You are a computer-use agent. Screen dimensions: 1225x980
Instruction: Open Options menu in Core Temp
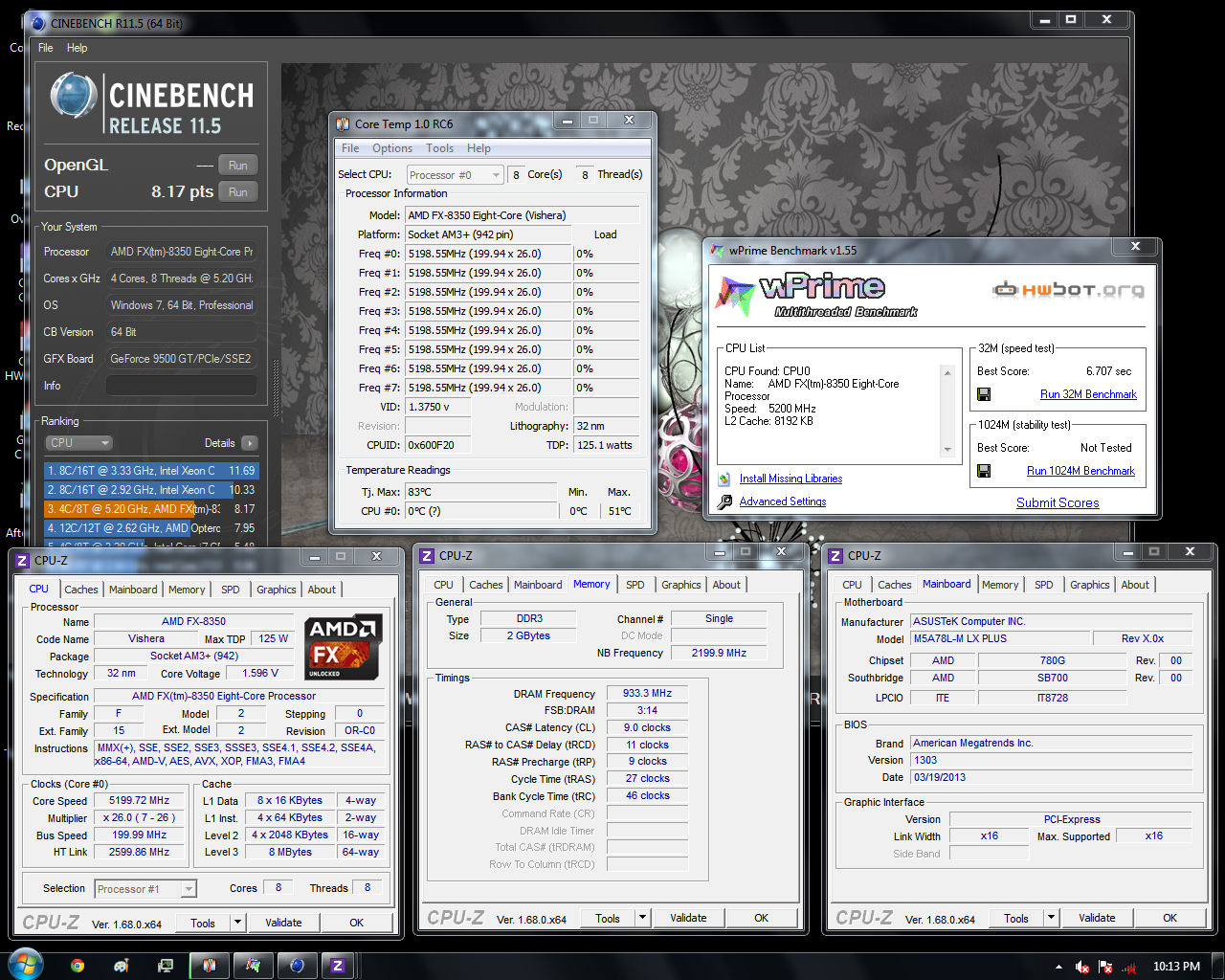pyautogui.click(x=392, y=148)
